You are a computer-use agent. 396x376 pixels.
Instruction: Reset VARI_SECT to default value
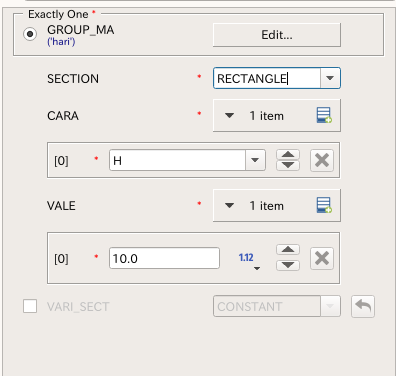[363, 306]
